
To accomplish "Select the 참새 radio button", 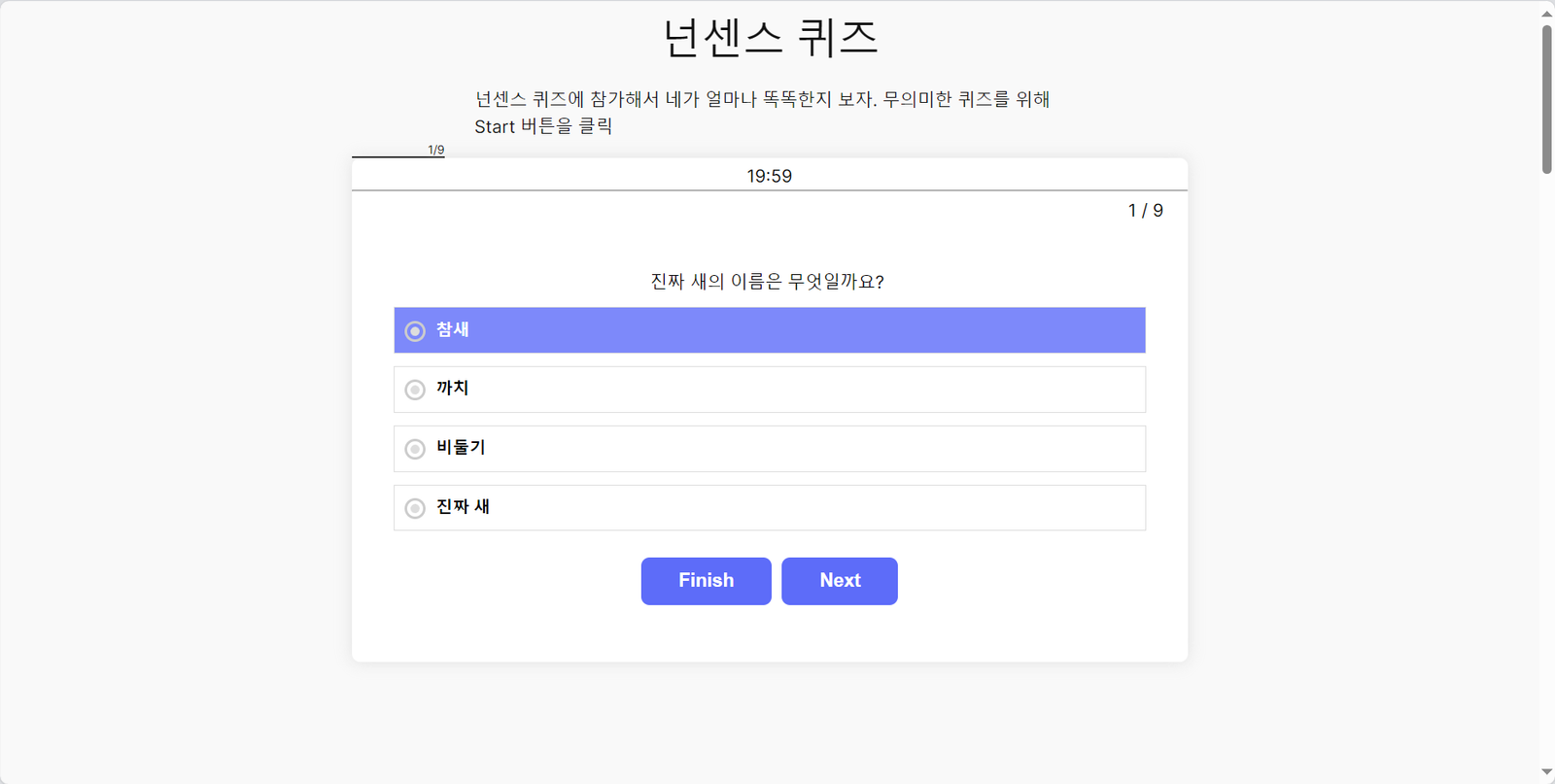I will coord(415,331).
